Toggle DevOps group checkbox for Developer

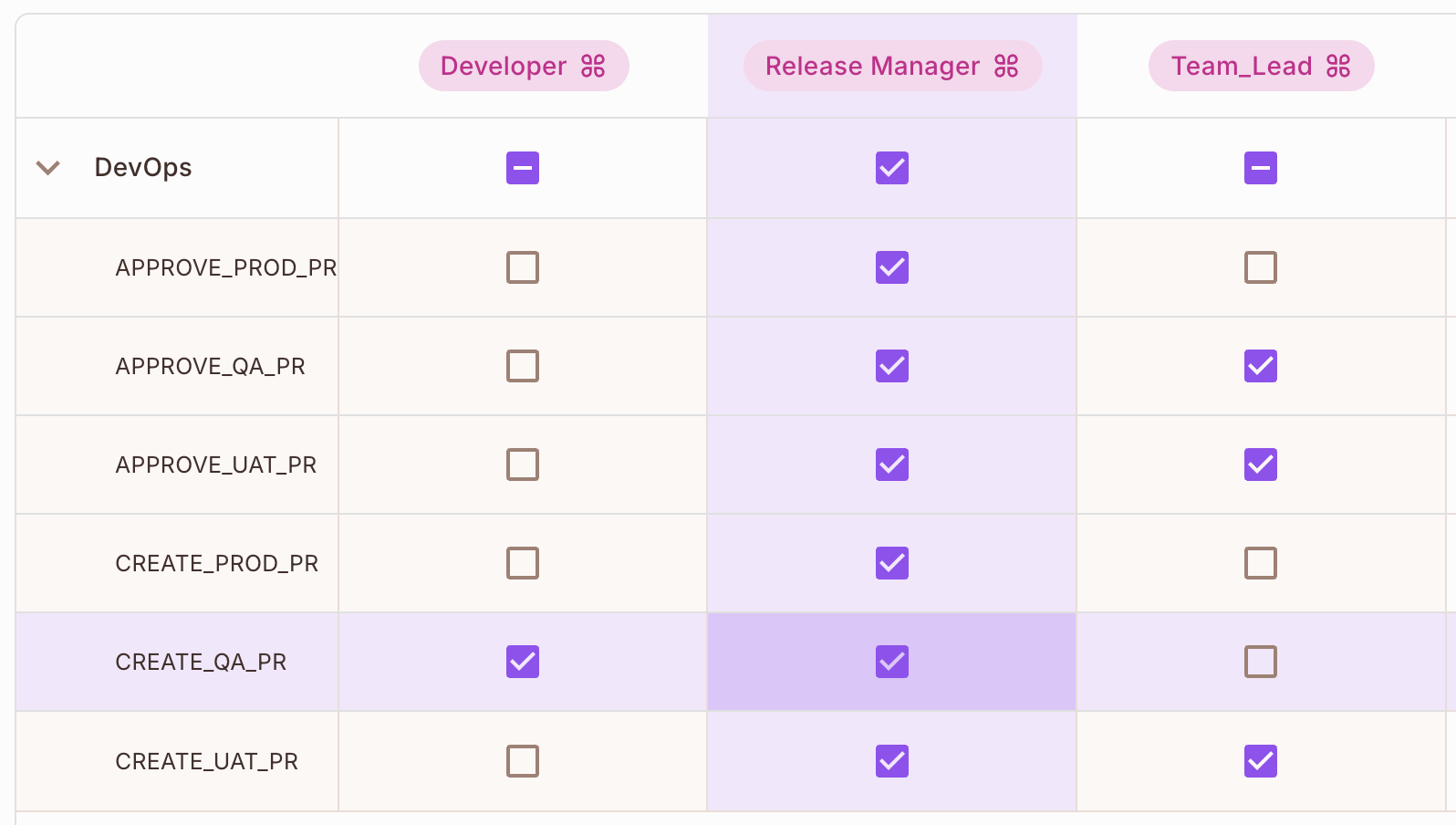click(523, 168)
